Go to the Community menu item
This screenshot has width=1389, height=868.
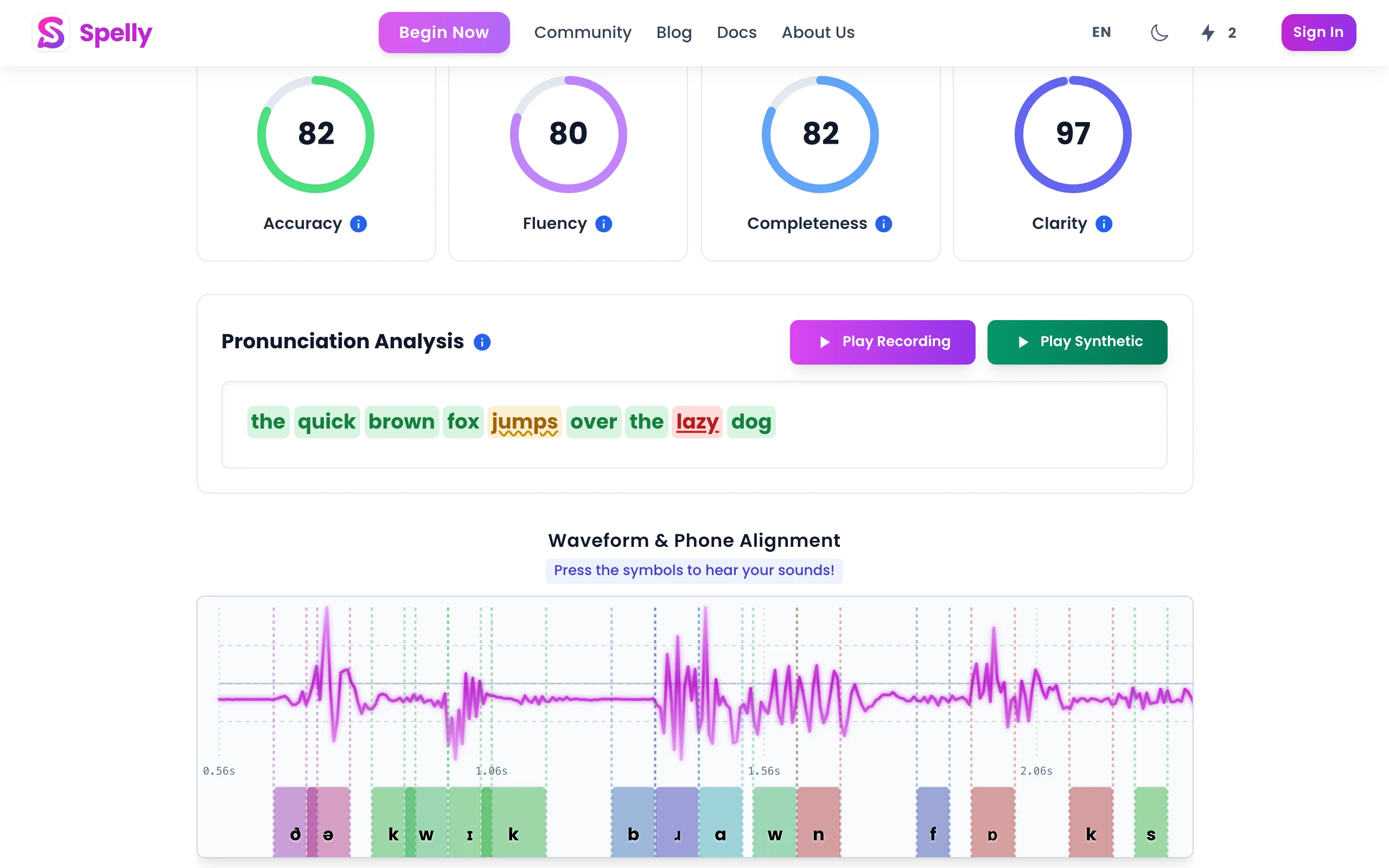tap(582, 33)
